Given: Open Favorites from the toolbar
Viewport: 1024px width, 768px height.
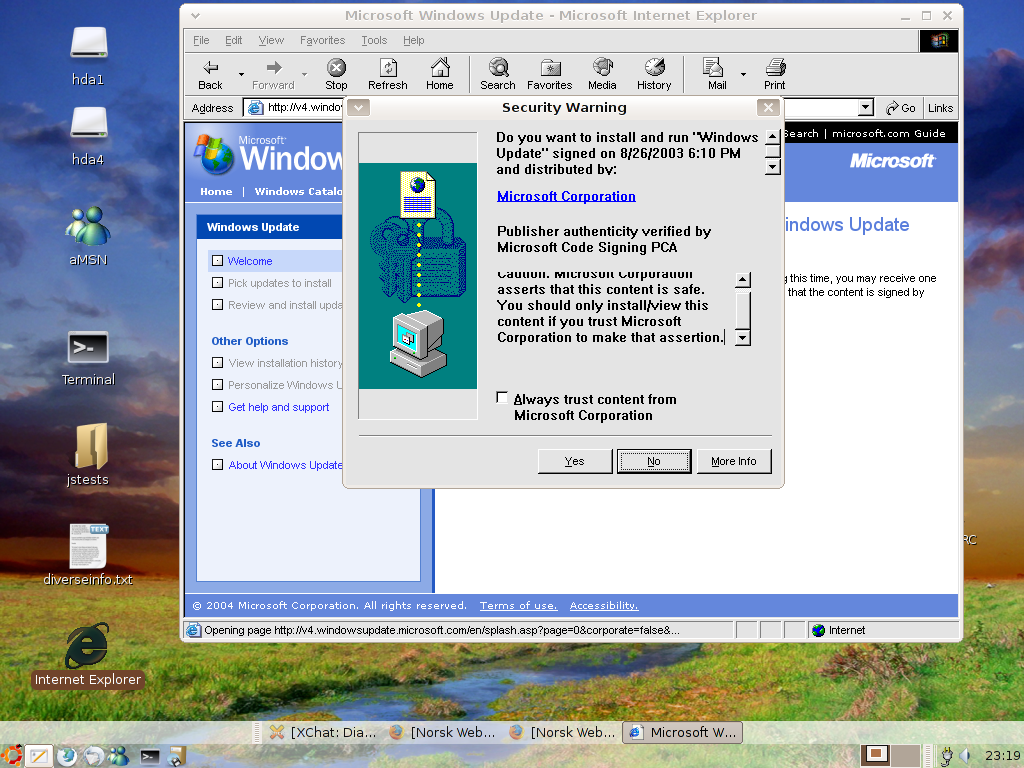Looking at the screenshot, I should point(549,74).
